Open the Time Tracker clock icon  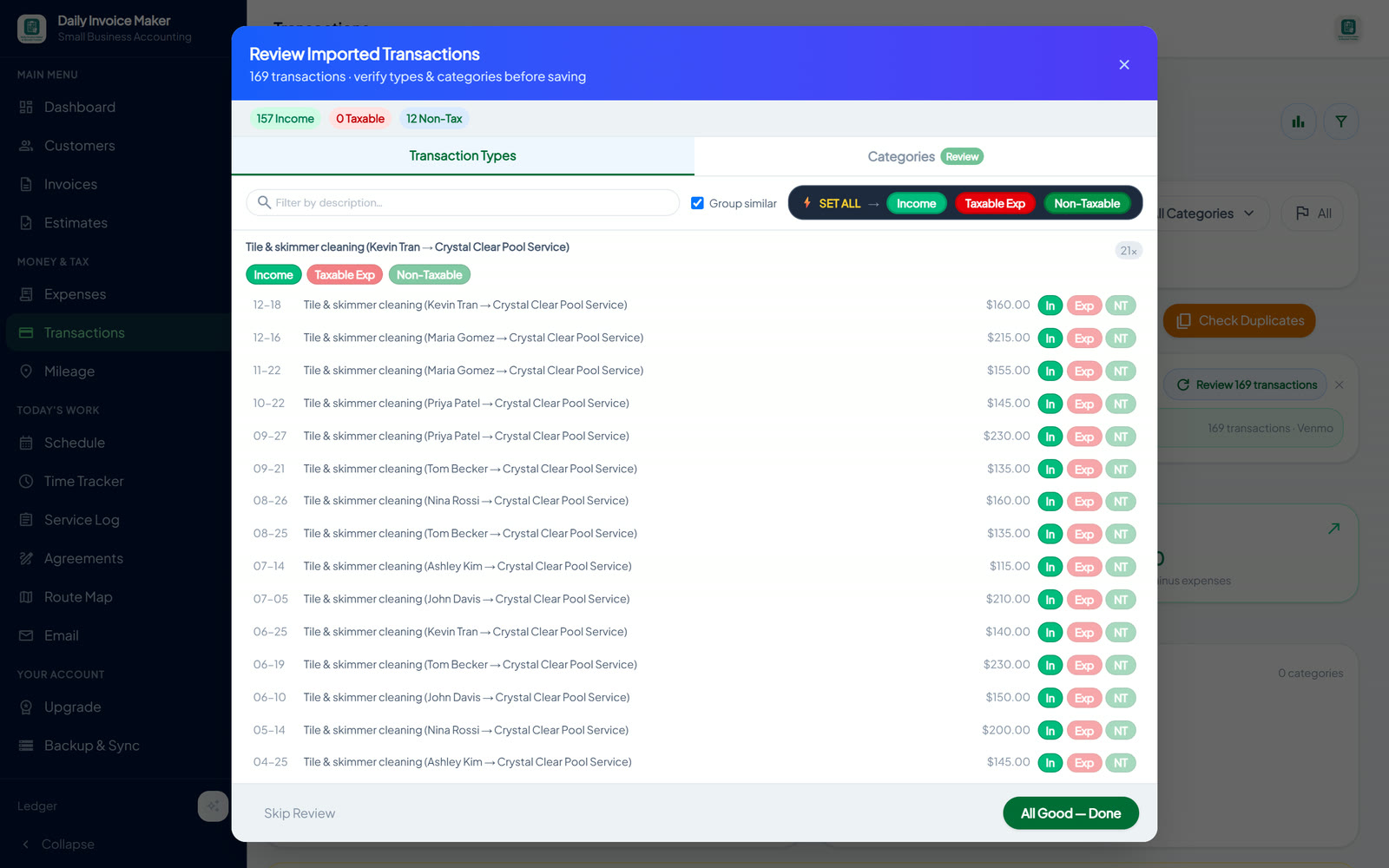point(26,481)
